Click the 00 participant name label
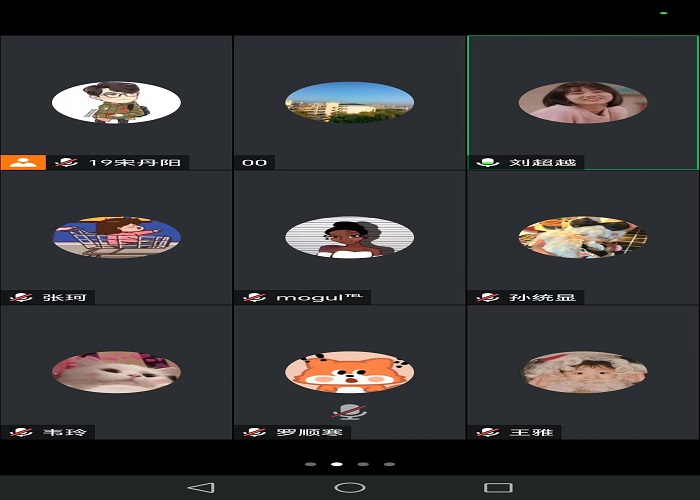The width and height of the screenshot is (700, 500). tap(255, 162)
